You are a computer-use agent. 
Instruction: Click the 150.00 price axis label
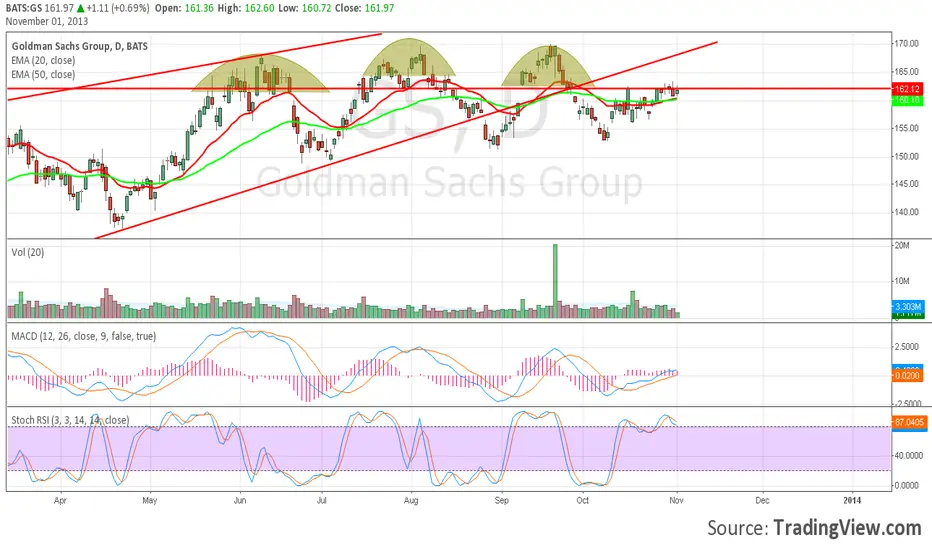click(906, 156)
